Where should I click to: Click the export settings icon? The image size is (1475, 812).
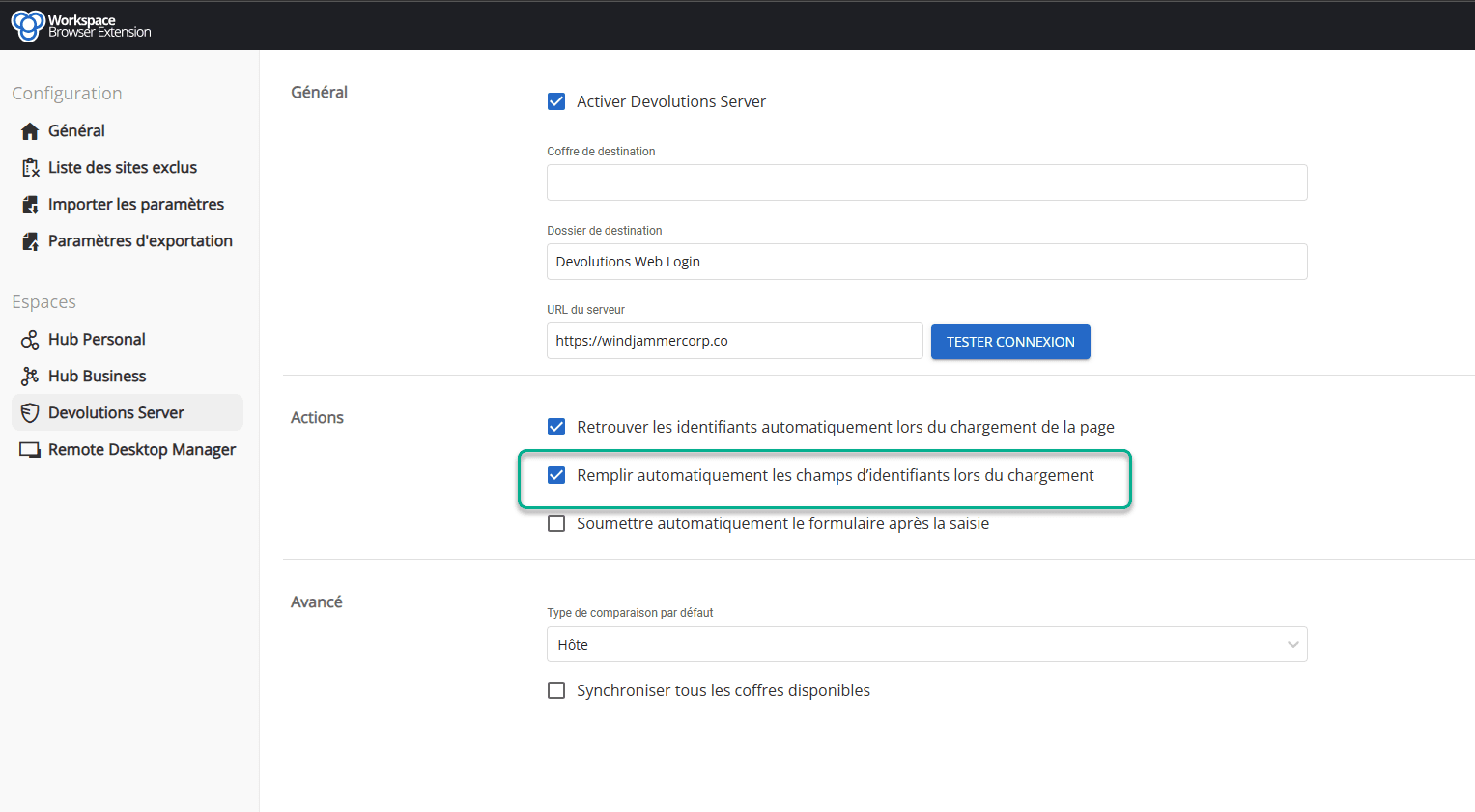[x=30, y=241]
